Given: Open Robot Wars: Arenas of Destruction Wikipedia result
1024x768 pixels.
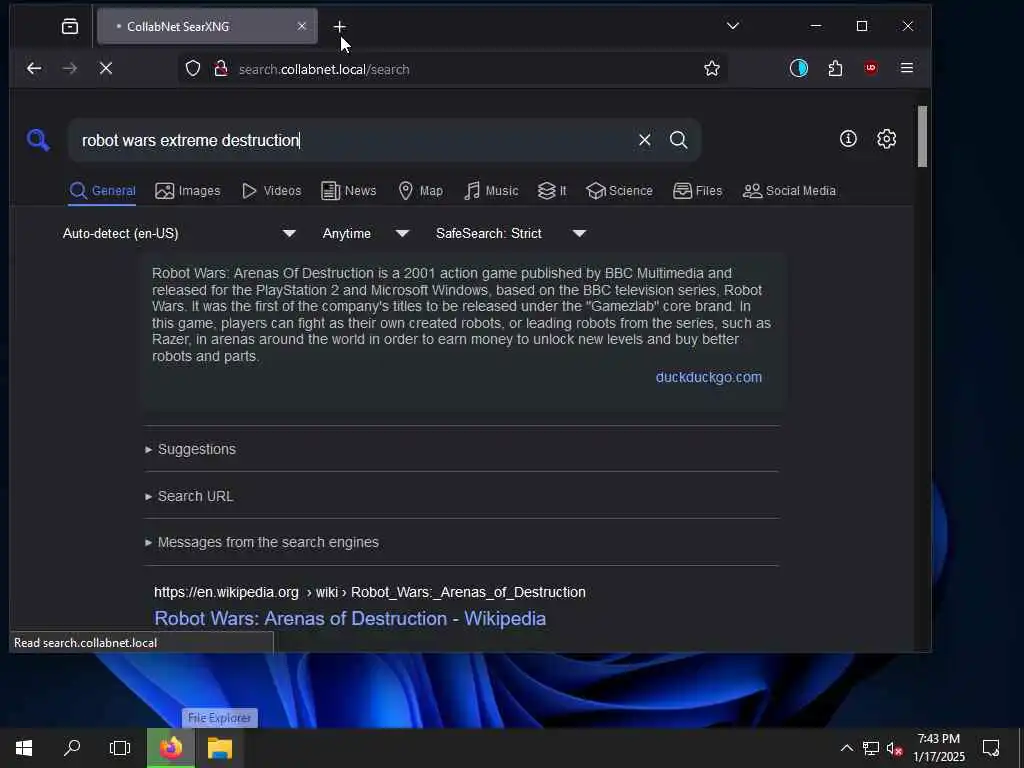Looking at the screenshot, I should (350, 618).
